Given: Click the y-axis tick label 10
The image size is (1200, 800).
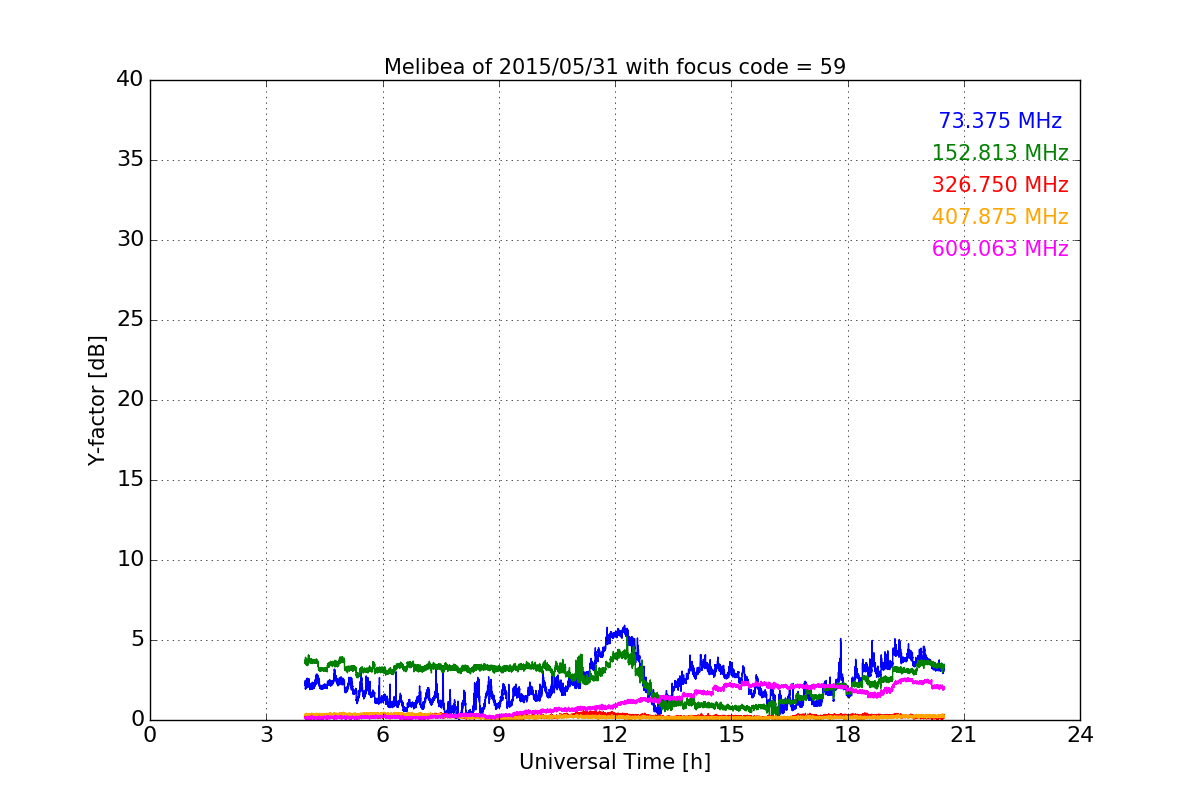Looking at the screenshot, I should point(130,560).
